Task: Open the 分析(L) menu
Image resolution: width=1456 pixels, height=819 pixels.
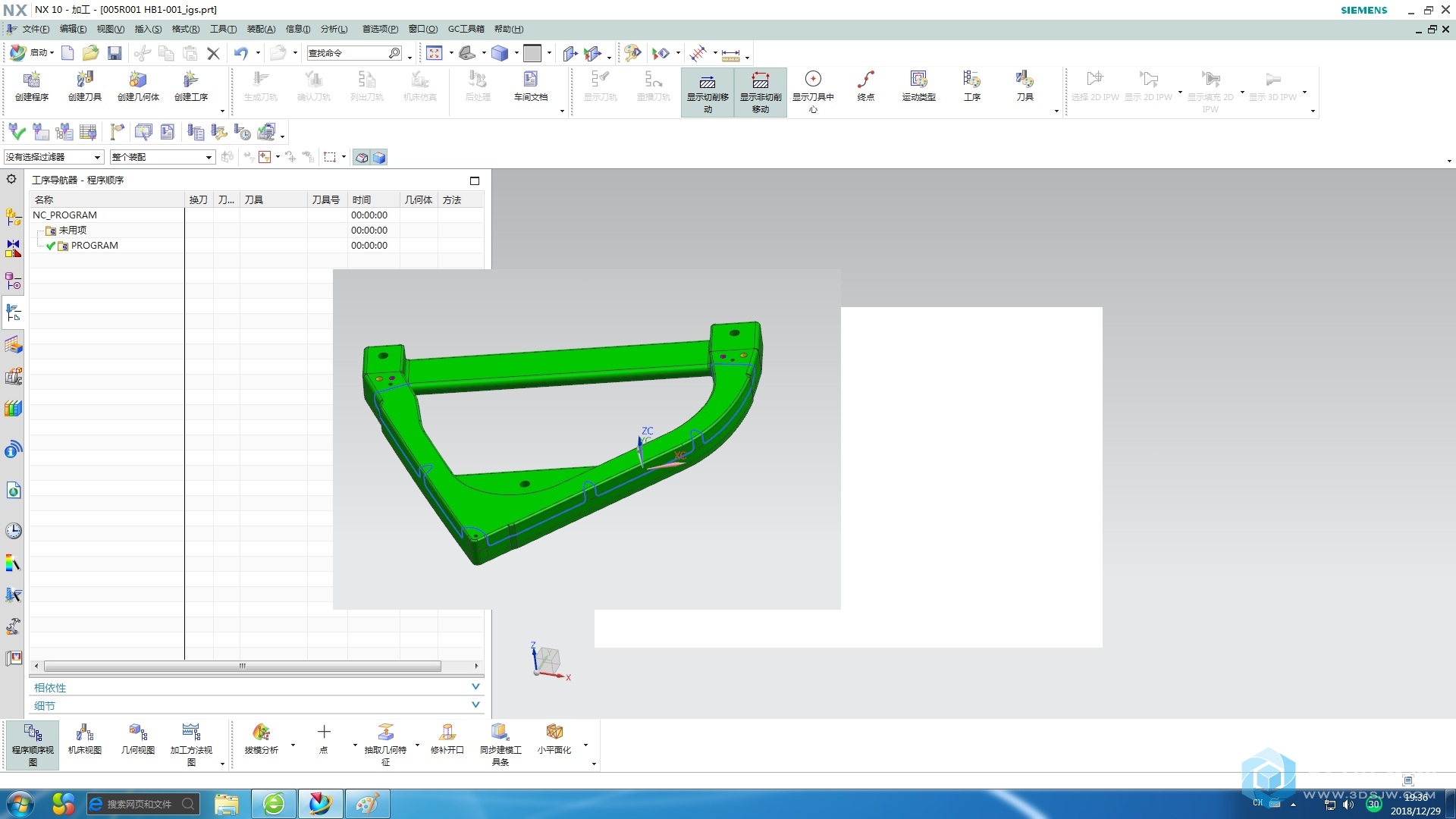Action: click(334, 29)
